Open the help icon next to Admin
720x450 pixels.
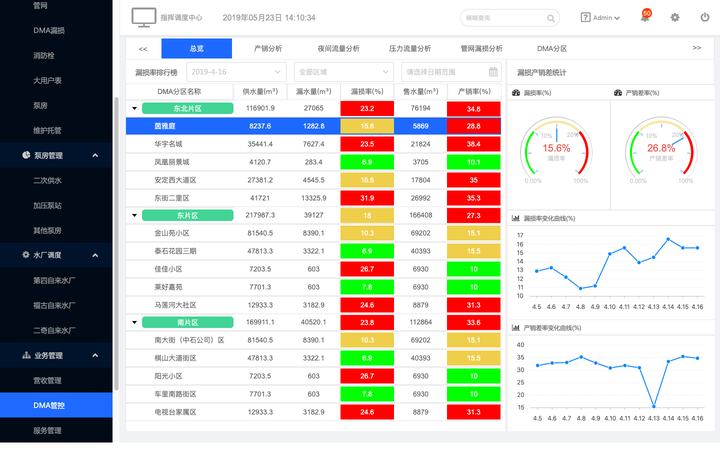tap(585, 17)
